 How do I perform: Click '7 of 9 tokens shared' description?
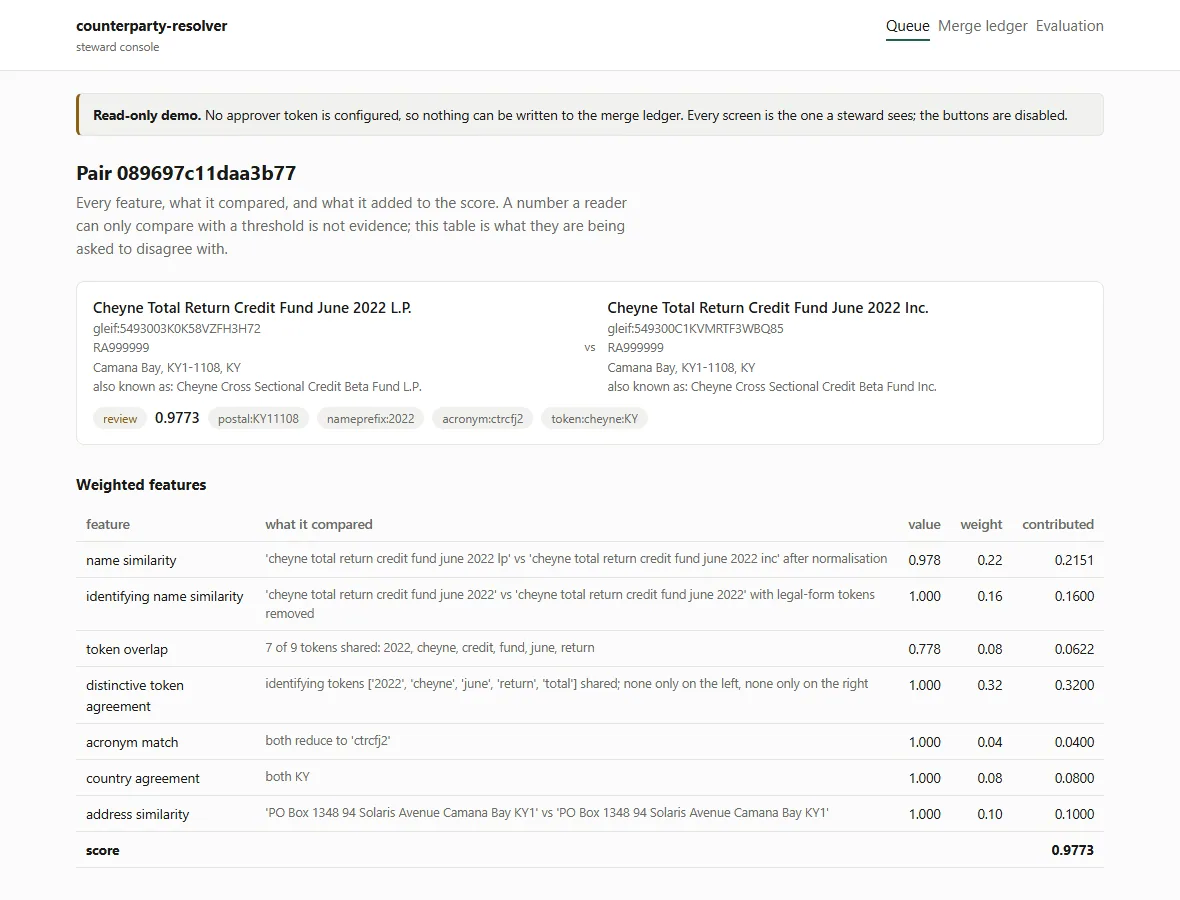tap(430, 647)
